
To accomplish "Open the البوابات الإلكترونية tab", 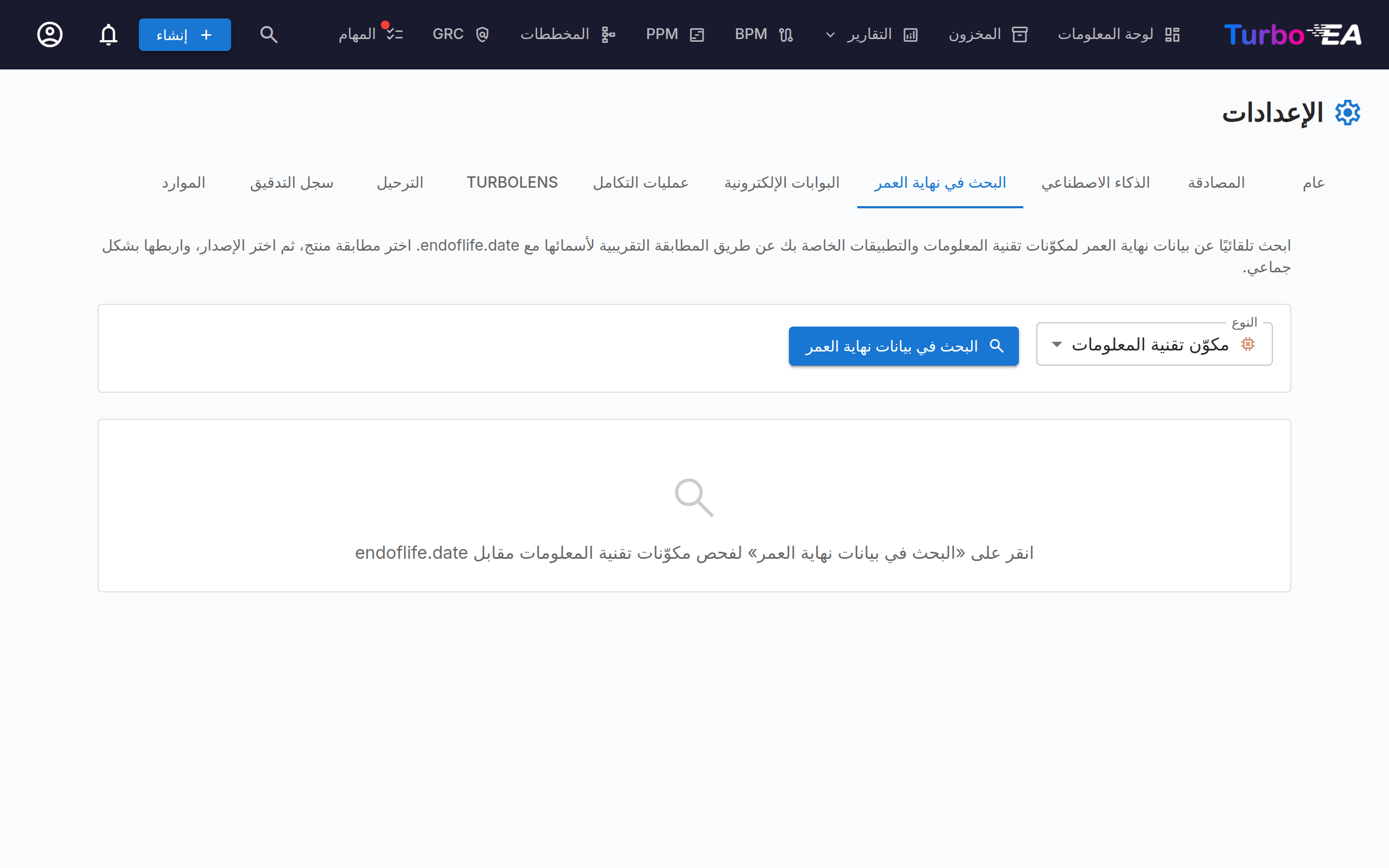I will 782,183.
